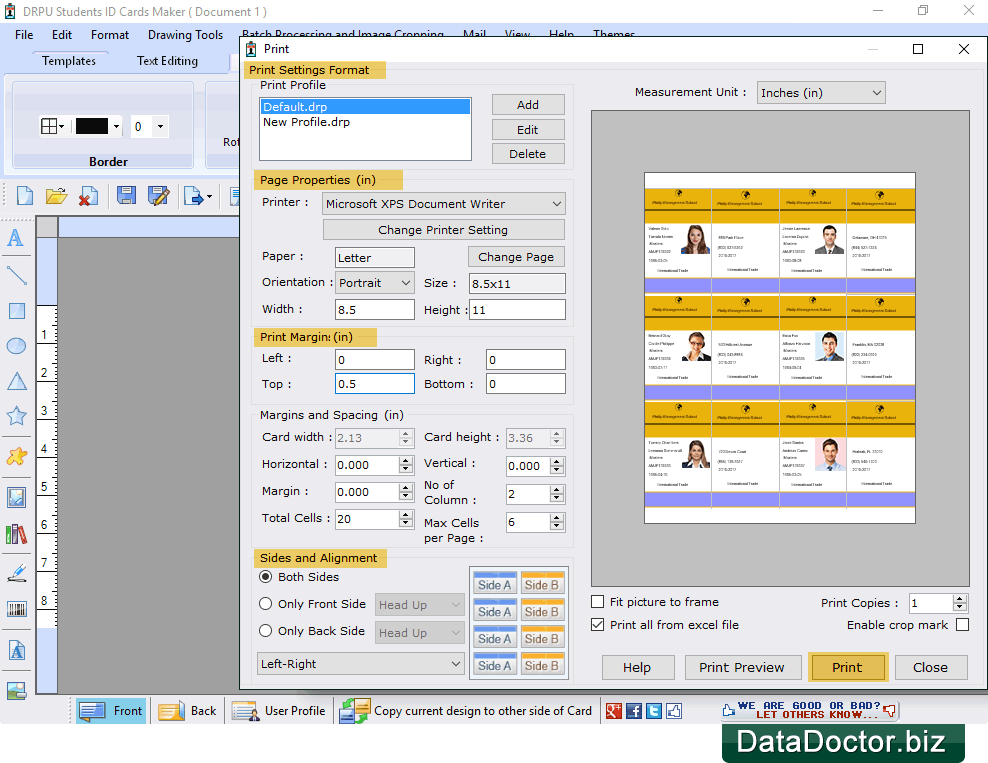Insert a picture with the image tool
This screenshot has width=988, height=763.
16,498
